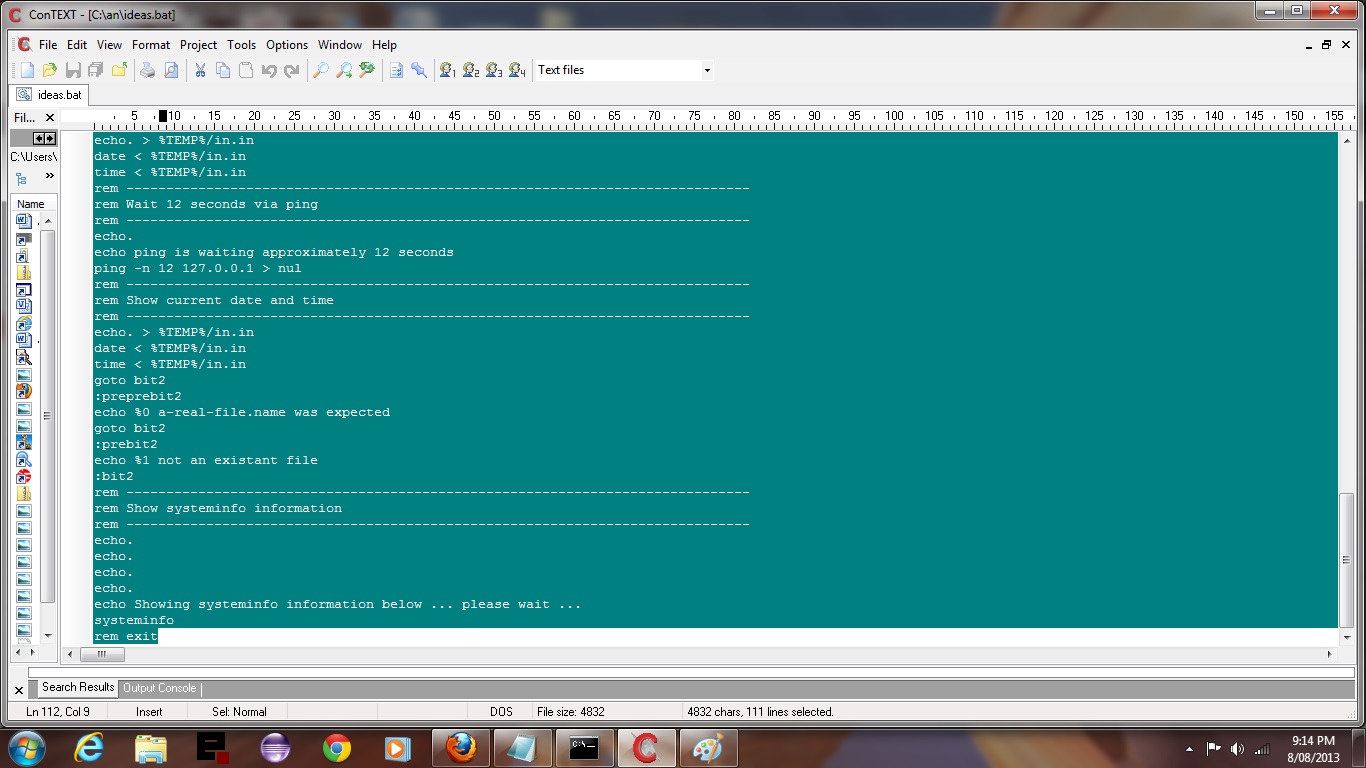Image resolution: width=1366 pixels, height=768 pixels.
Task: Run user command 3 icon
Action: (x=494, y=70)
